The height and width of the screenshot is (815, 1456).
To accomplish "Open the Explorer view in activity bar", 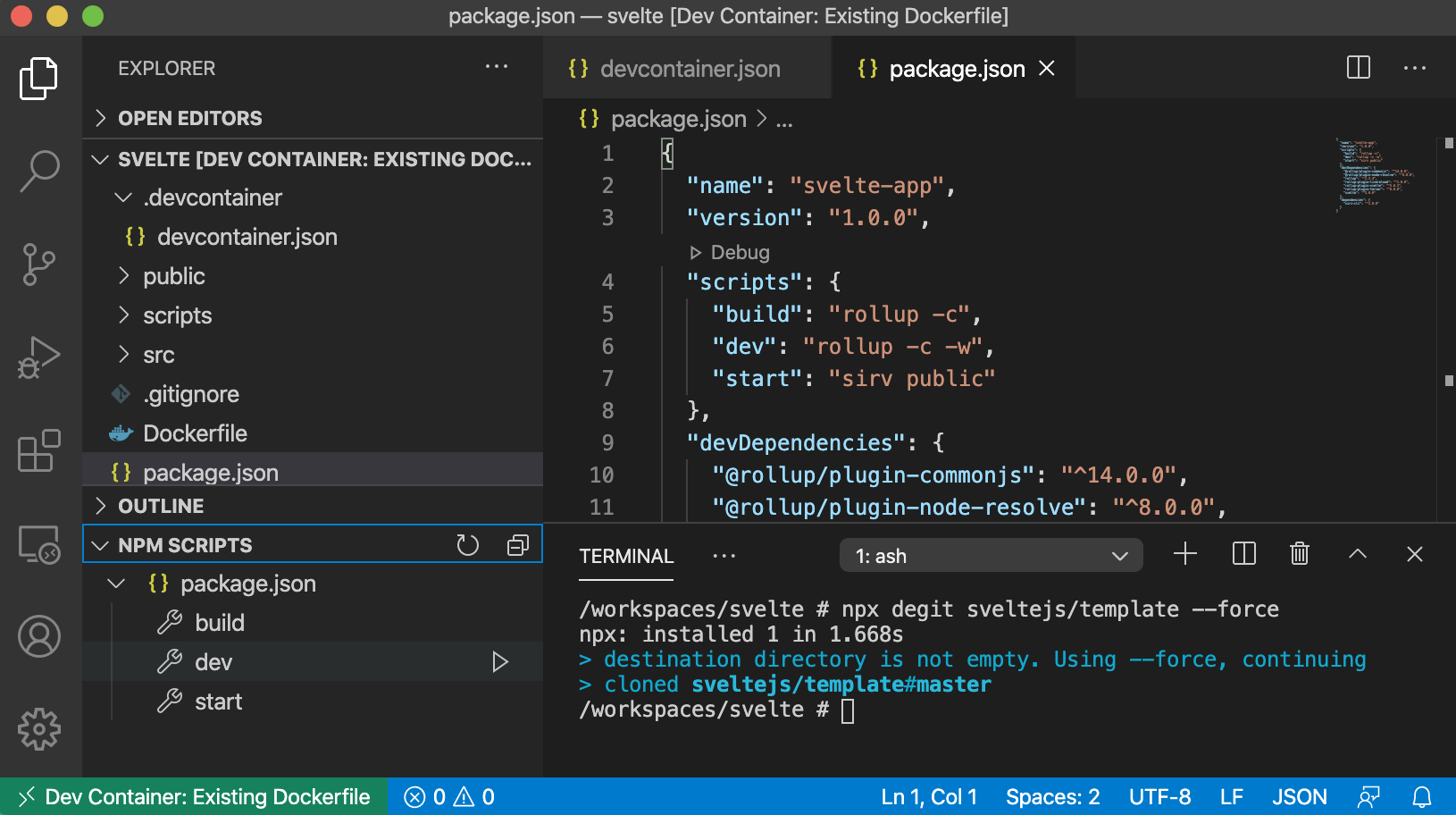I will coord(39,79).
